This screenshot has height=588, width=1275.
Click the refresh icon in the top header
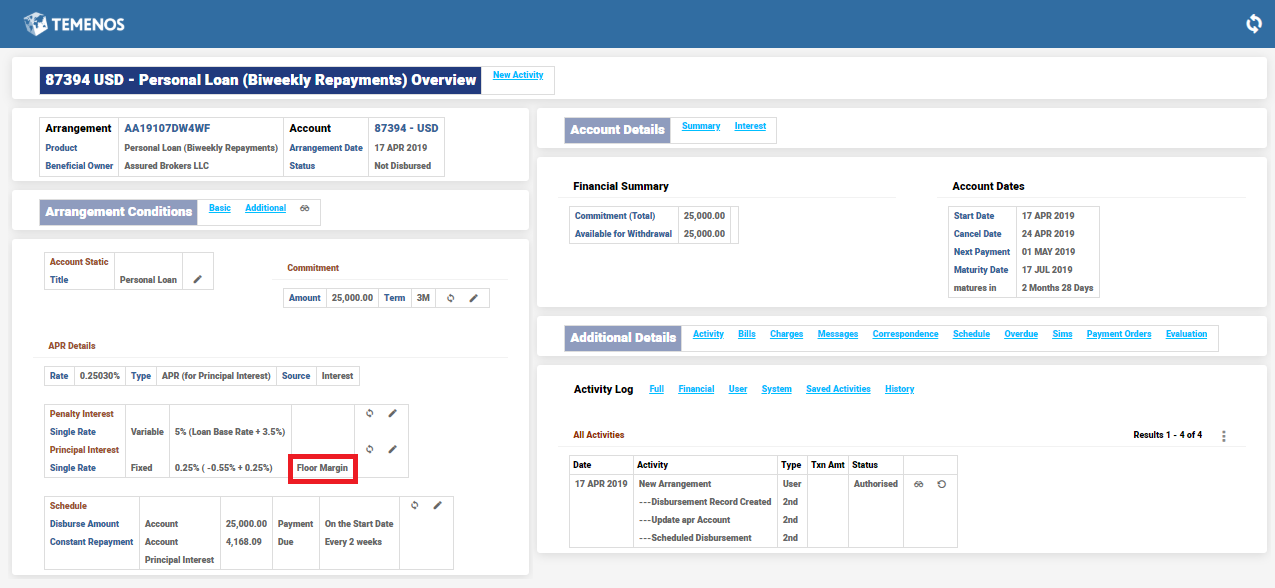pyautogui.click(x=1254, y=23)
